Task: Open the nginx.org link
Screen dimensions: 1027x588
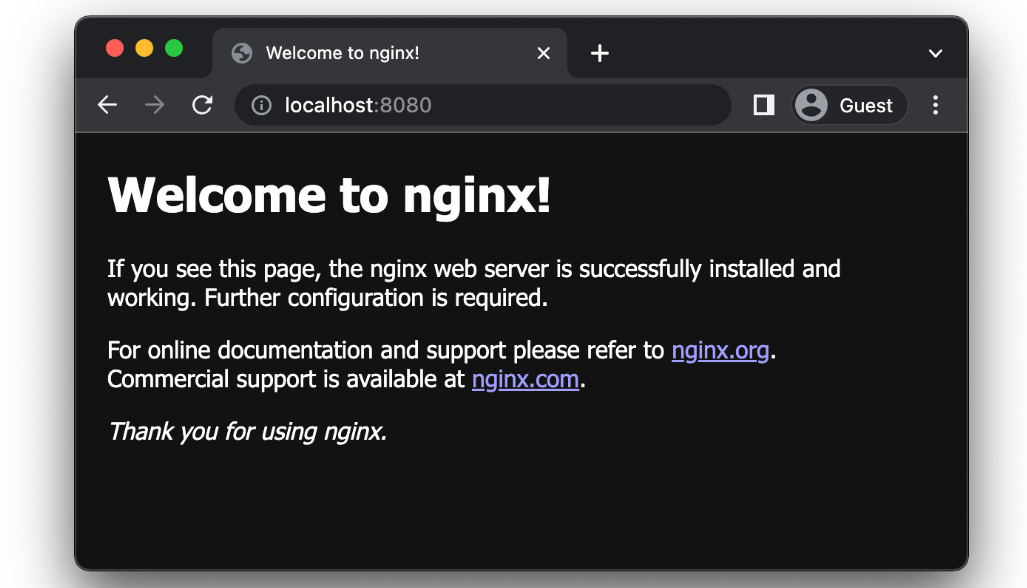Action: point(720,350)
